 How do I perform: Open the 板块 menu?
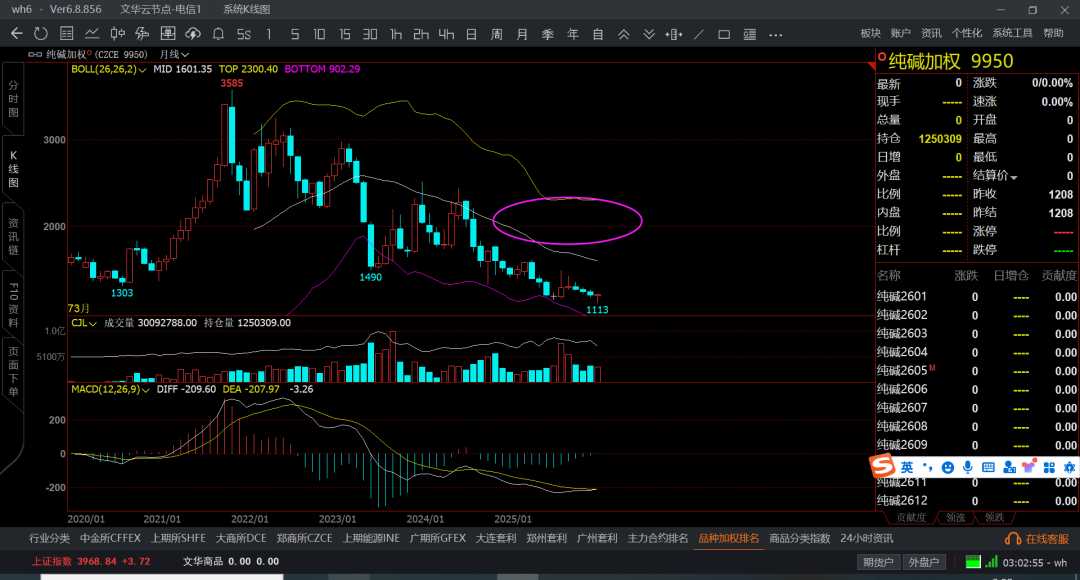click(x=870, y=33)
